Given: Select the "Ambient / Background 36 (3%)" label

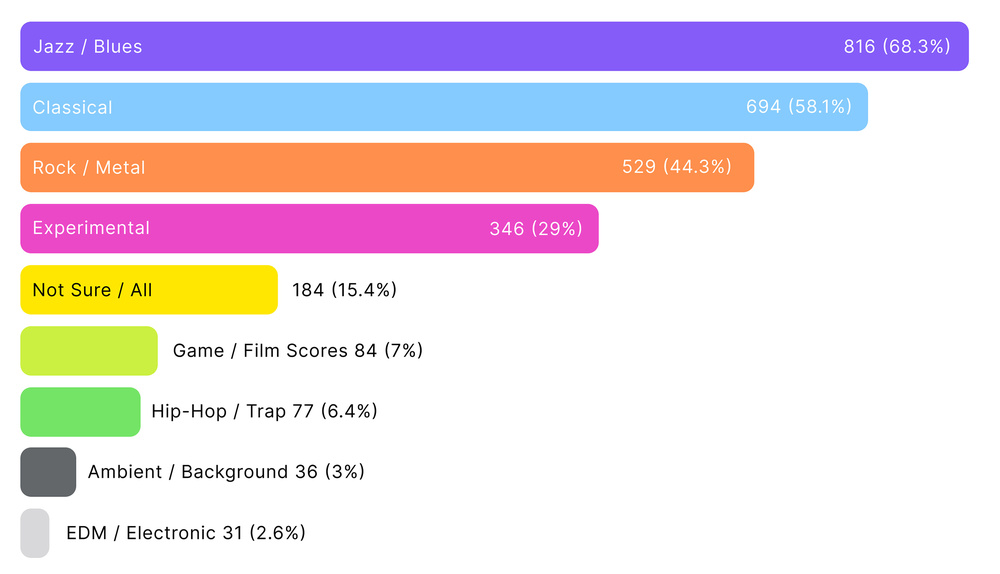Looking at the screenshot, I should (x=226, y=472).
